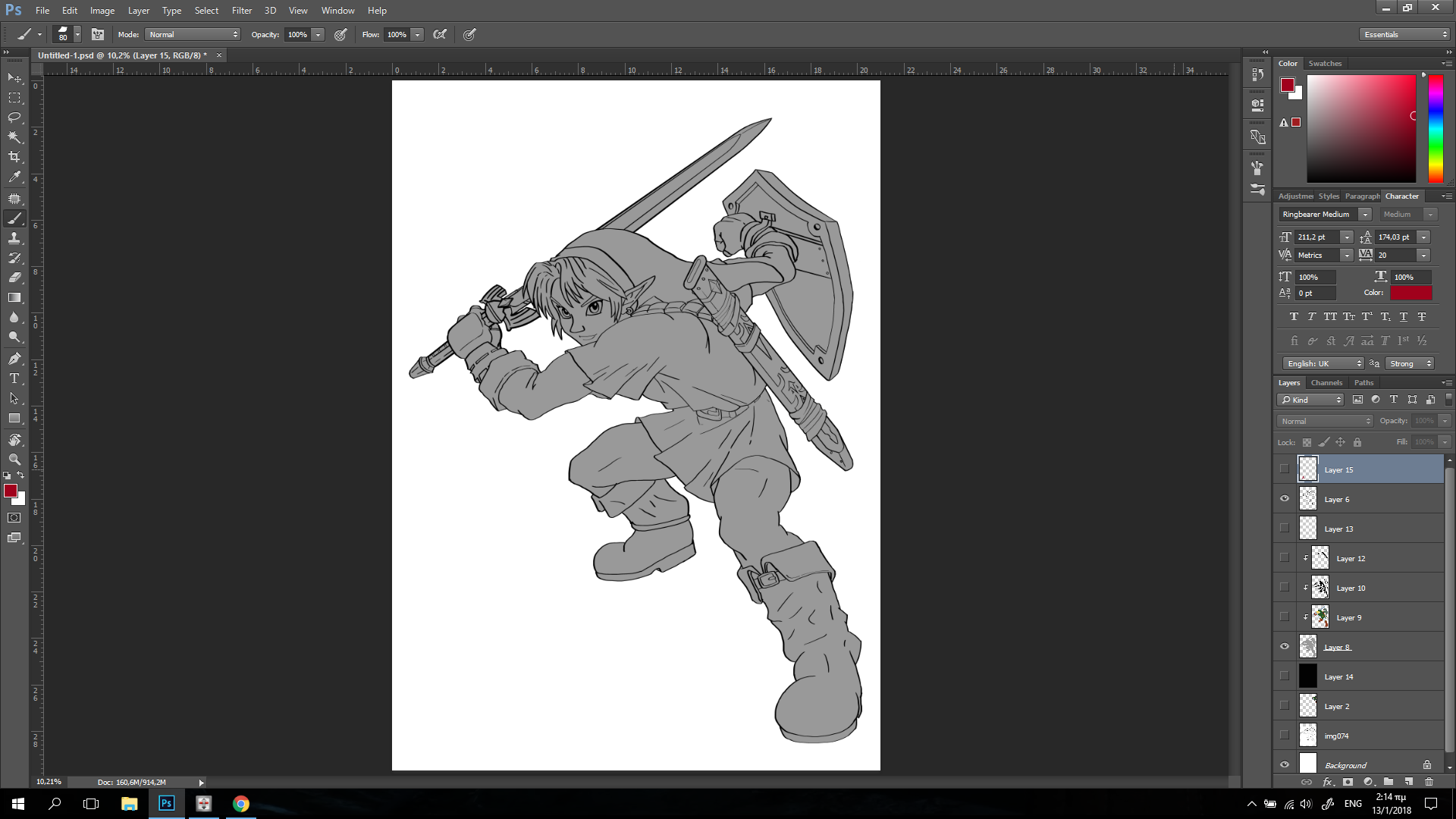Viewport: 1456px width, 819px height.
Task: Select the Lasso tool
Action: tap(14, 118)
